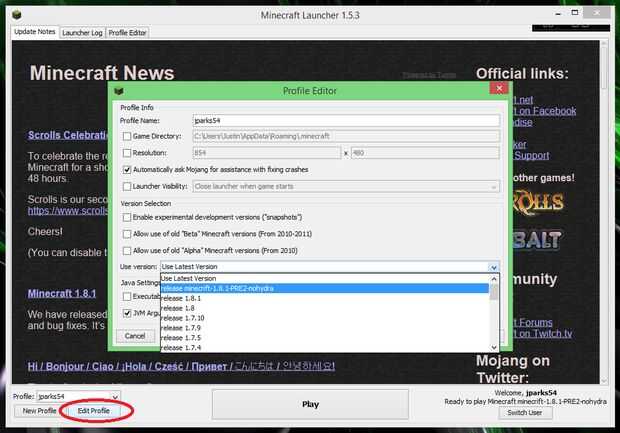Maximize the Minecraft Launcher window
This screenshot has height=433, width=620.
click(x=575, y=13)
